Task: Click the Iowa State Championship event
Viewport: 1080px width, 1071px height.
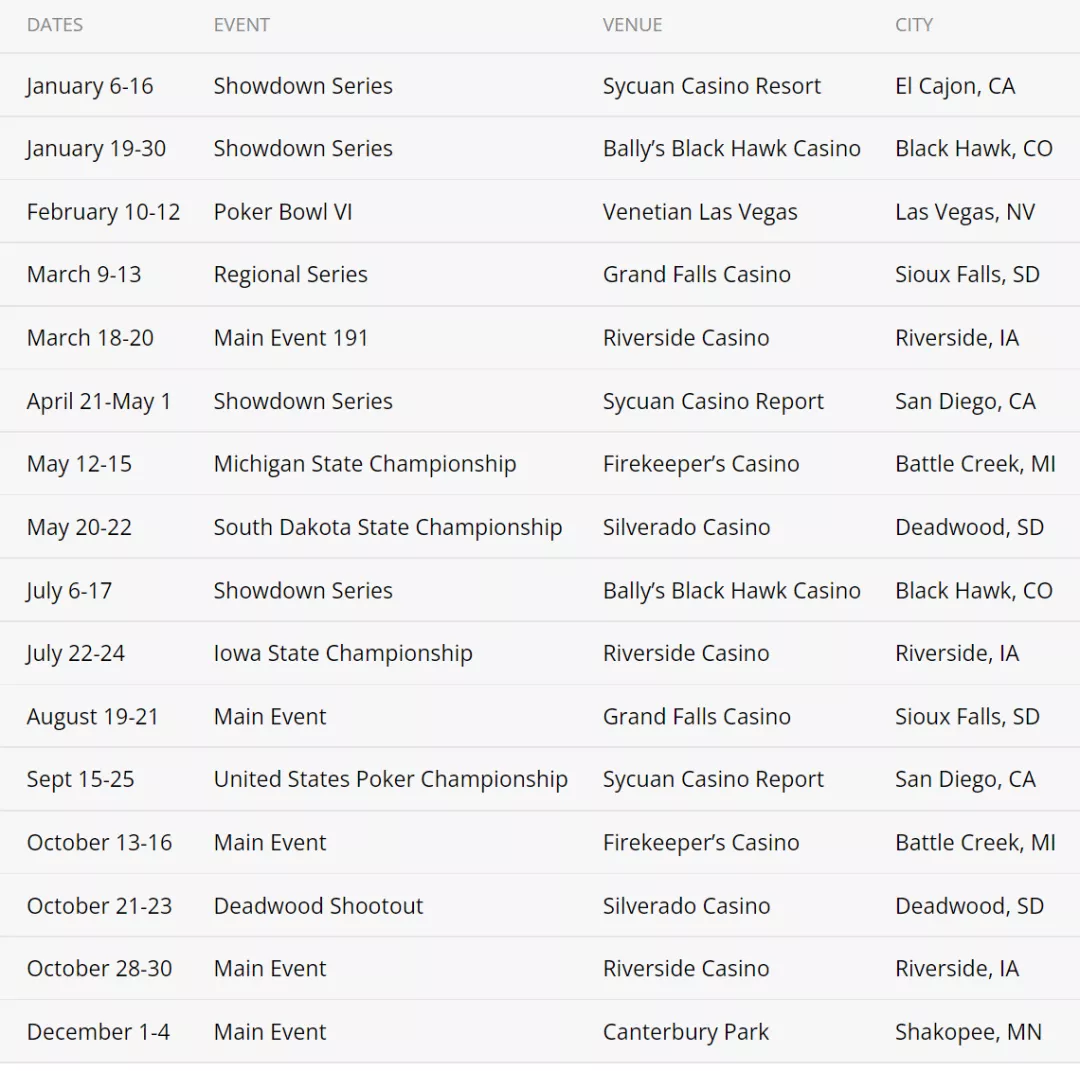Action: (343, 654)
